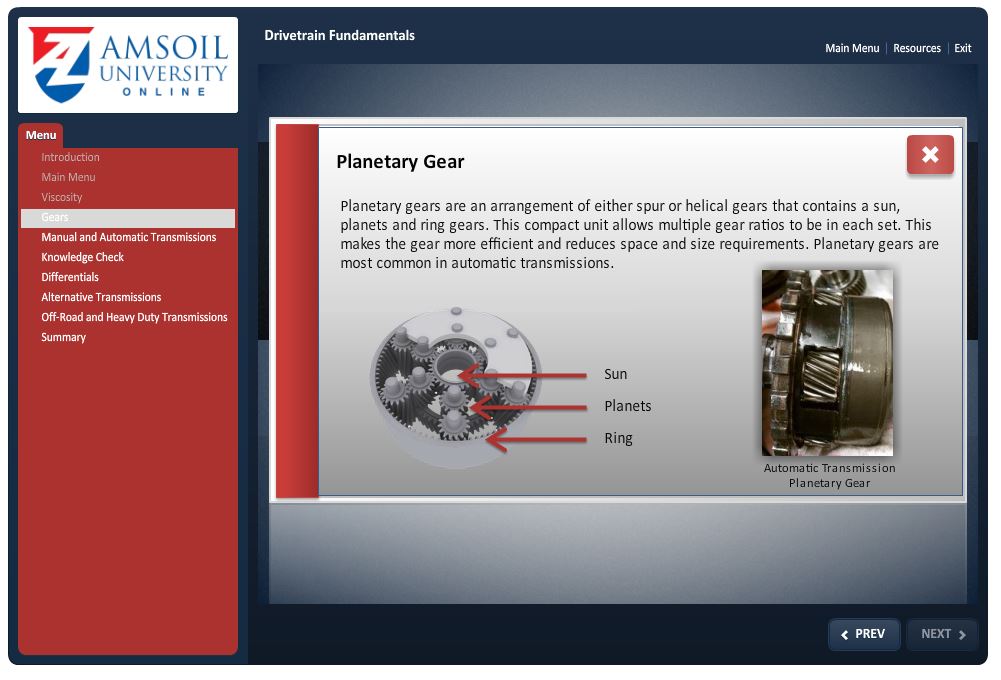Click Main Menu link in top bar
This screenshot has width=1001, height=680.
coord(852,48)
